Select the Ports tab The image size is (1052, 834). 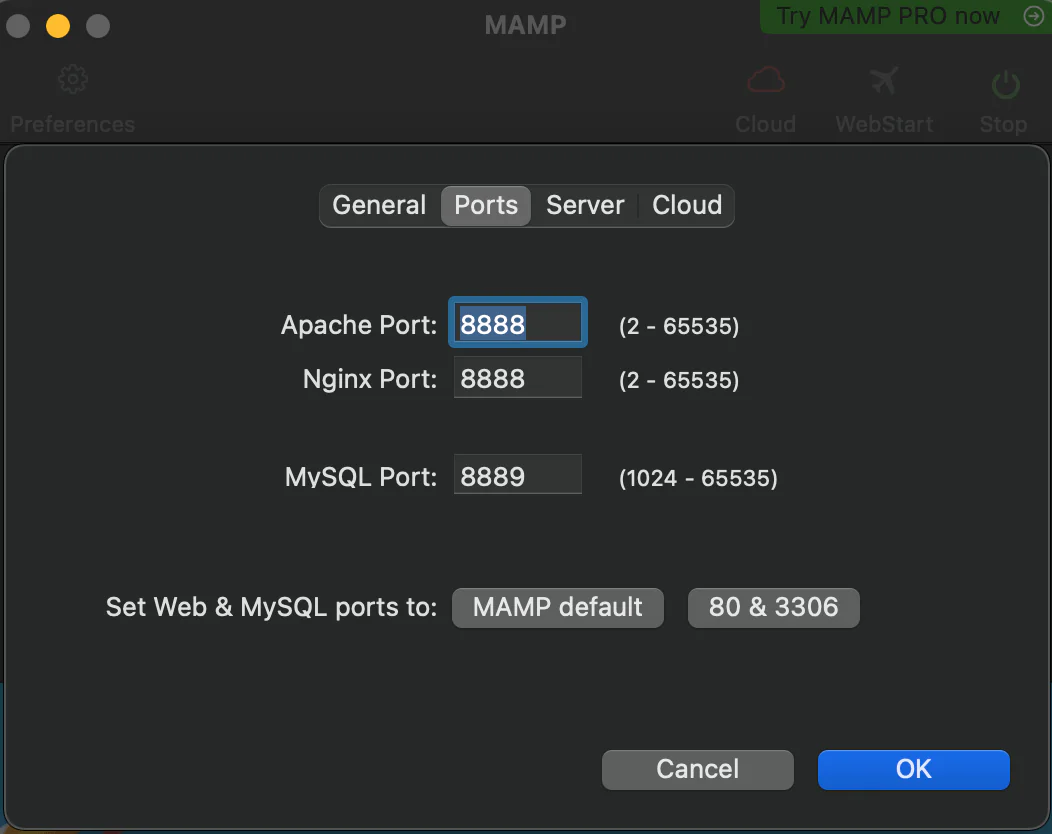tap(486, 205)
